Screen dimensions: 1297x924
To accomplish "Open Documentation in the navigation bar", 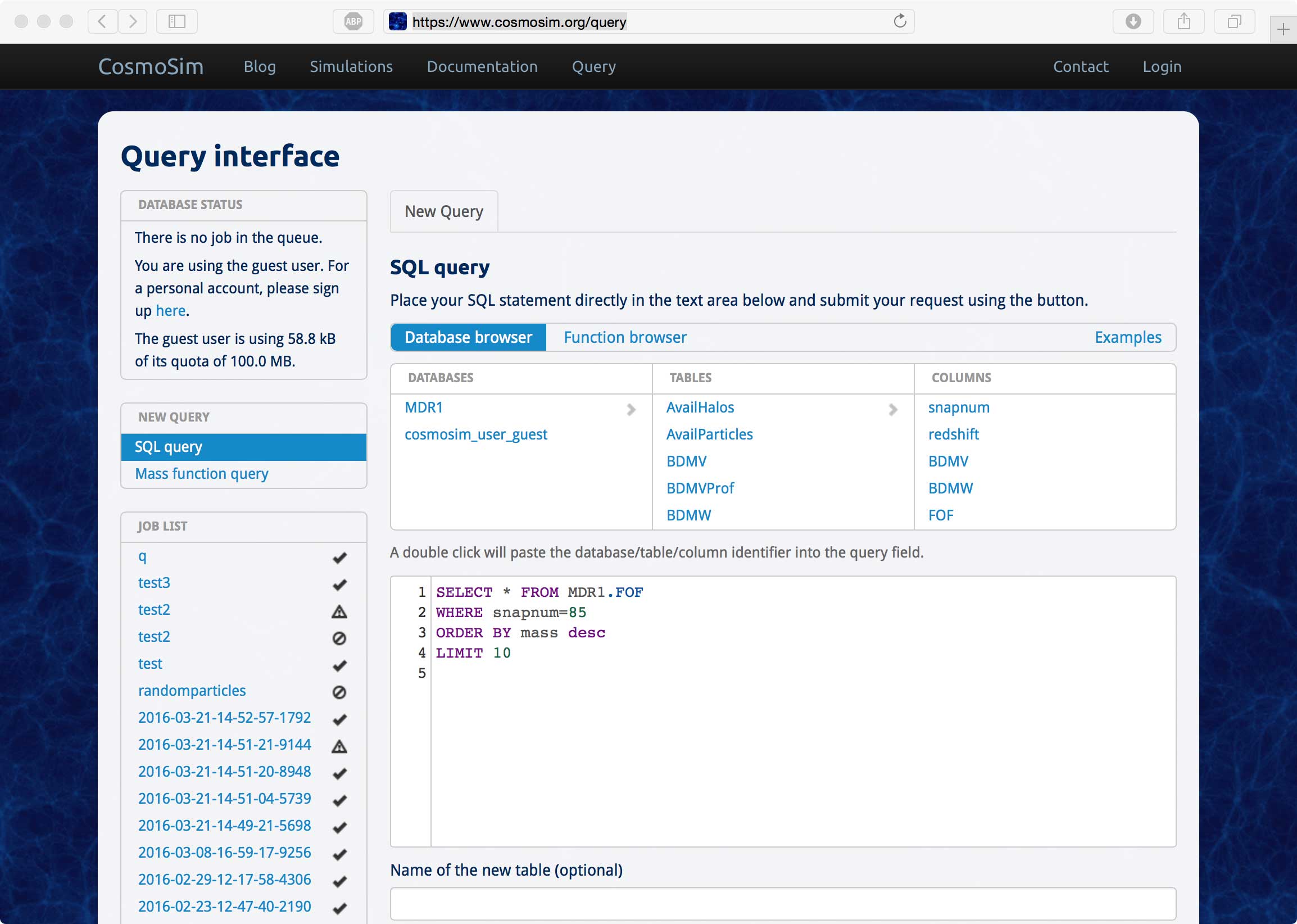I will click(x=482, y=66).
